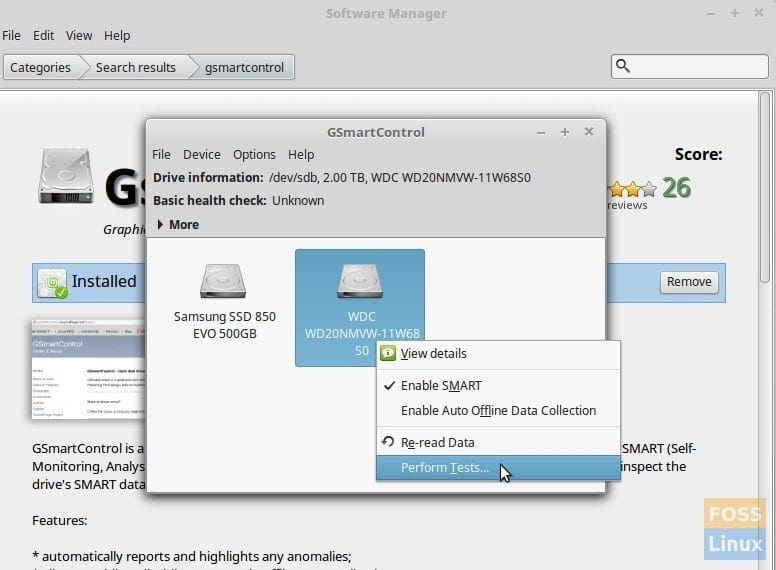Choose Re-read Data from context menu
The width and height of the screenshot is (776, 570).
(498, 442)
